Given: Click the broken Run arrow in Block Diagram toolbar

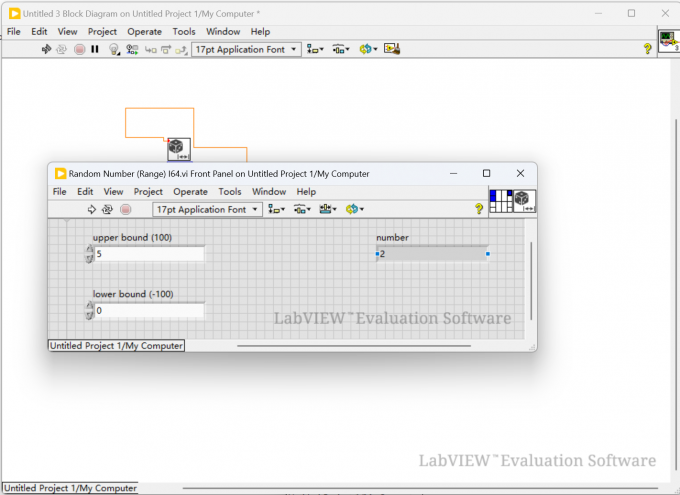Looking at the screenshot, I should [x=46, y=49].
